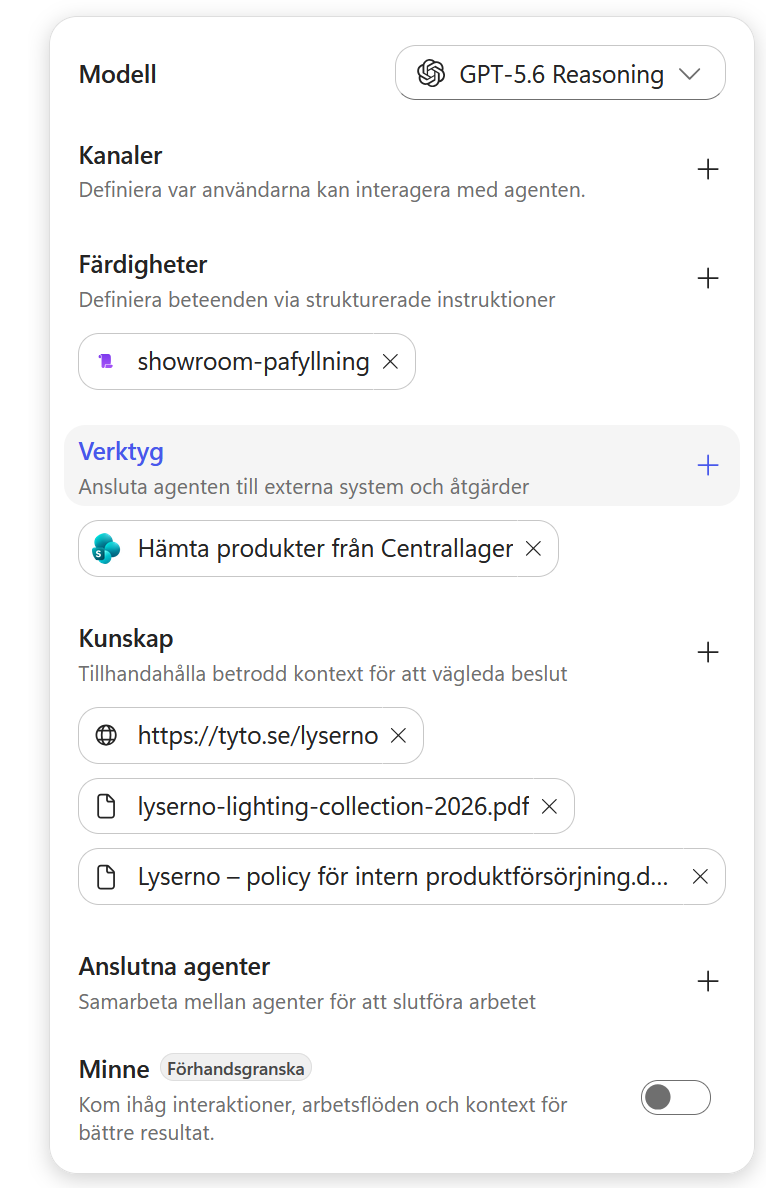Remove Lyserno policy för intern produktförsörjning document
The width and height of the screenshot is (766, 1188).
point(700,877)
